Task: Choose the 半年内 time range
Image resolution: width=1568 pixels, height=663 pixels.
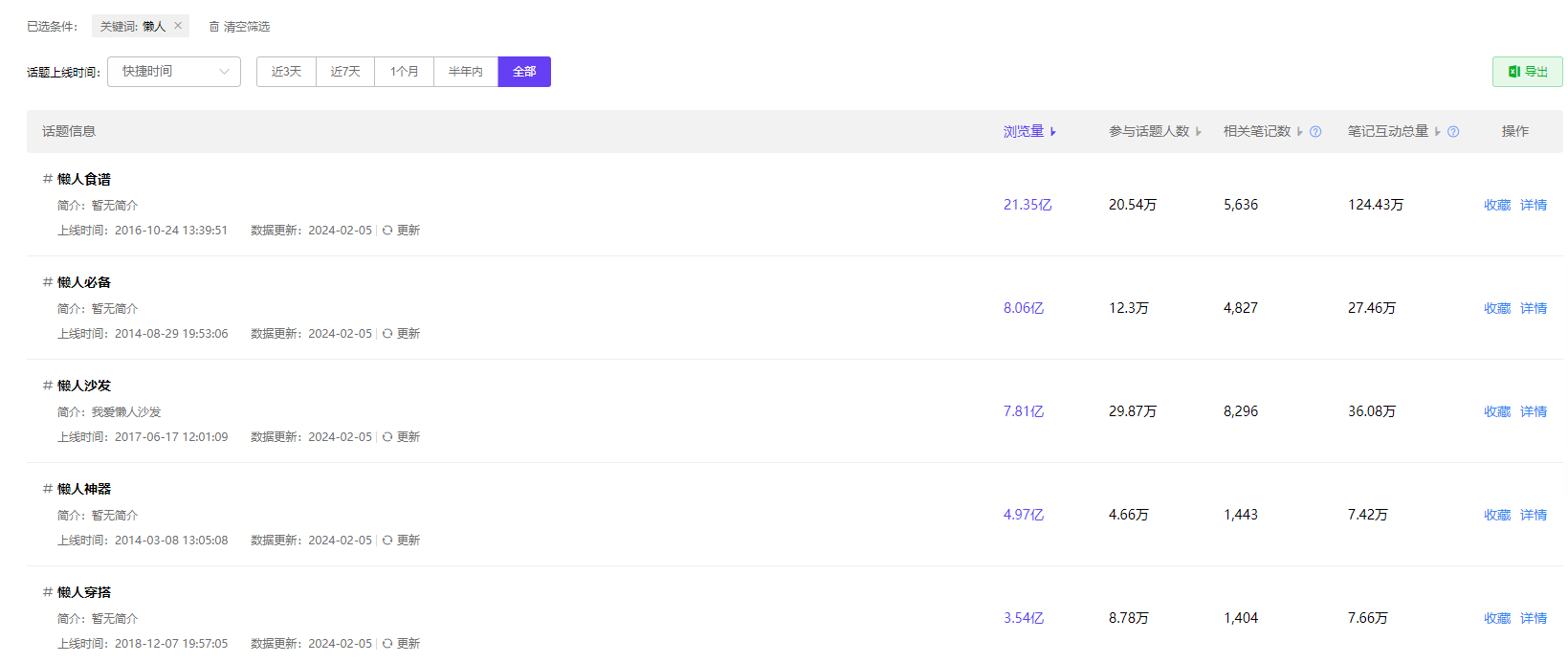Action: 466,72
